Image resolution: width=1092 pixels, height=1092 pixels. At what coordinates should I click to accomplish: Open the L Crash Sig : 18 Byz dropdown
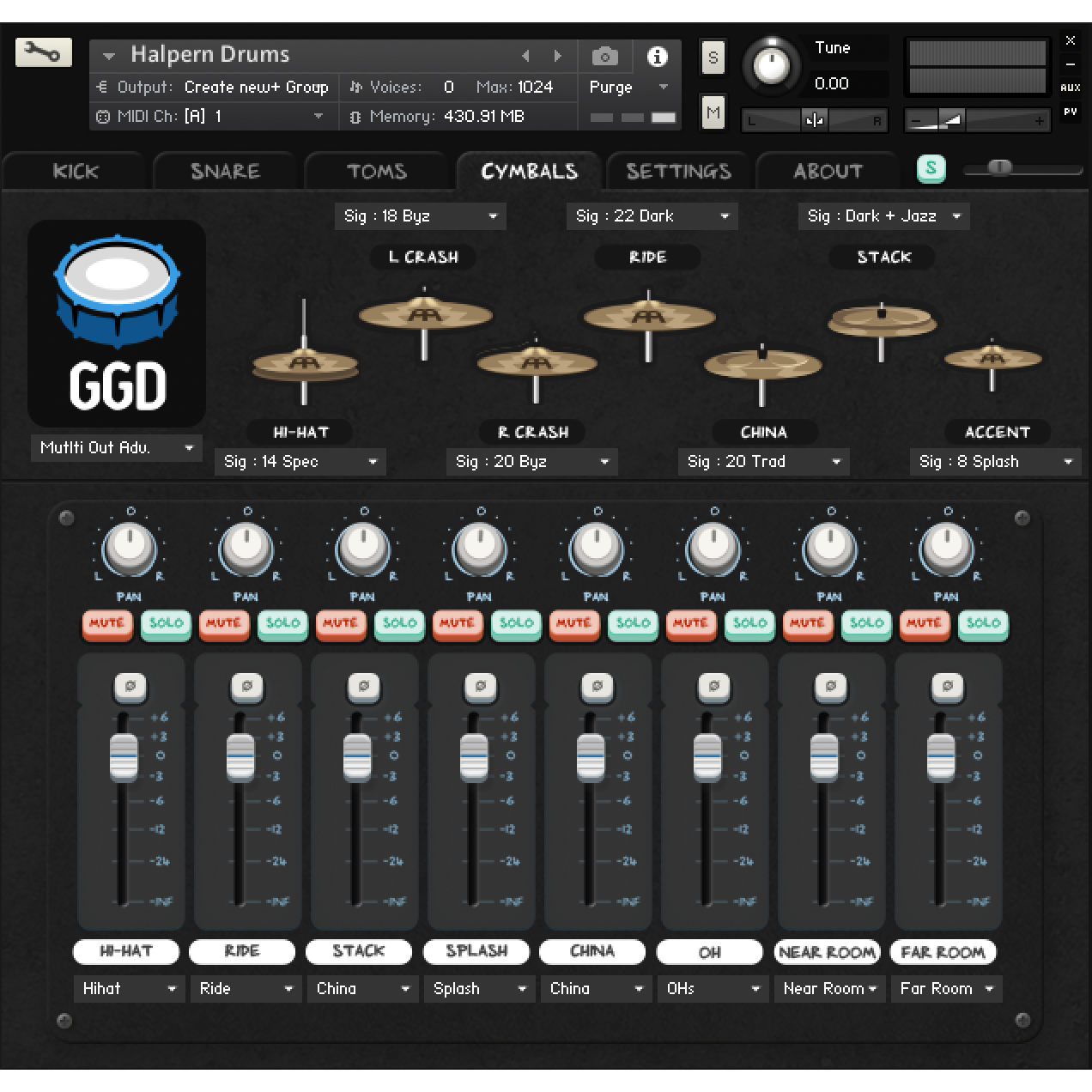tap(420, 216)
